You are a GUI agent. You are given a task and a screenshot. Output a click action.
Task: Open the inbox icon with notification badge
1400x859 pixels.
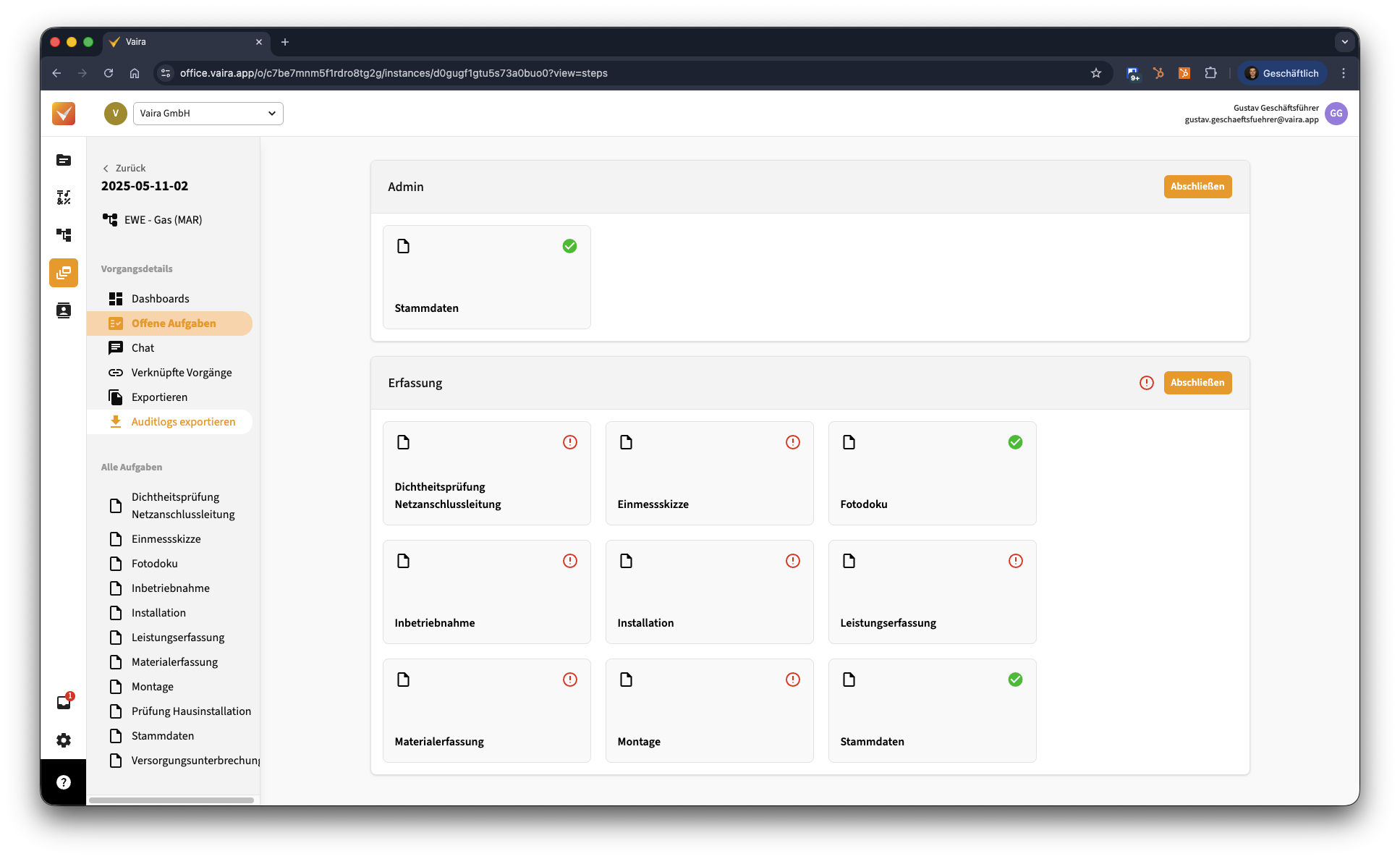coord(64,702)
